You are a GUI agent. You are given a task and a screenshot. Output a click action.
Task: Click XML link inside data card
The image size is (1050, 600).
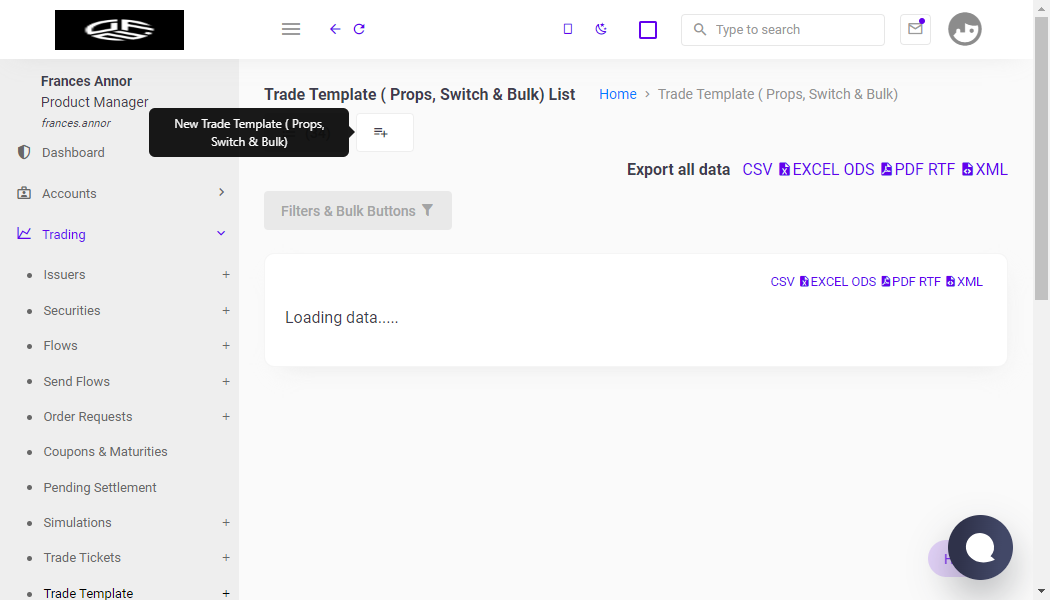(964, 282)
